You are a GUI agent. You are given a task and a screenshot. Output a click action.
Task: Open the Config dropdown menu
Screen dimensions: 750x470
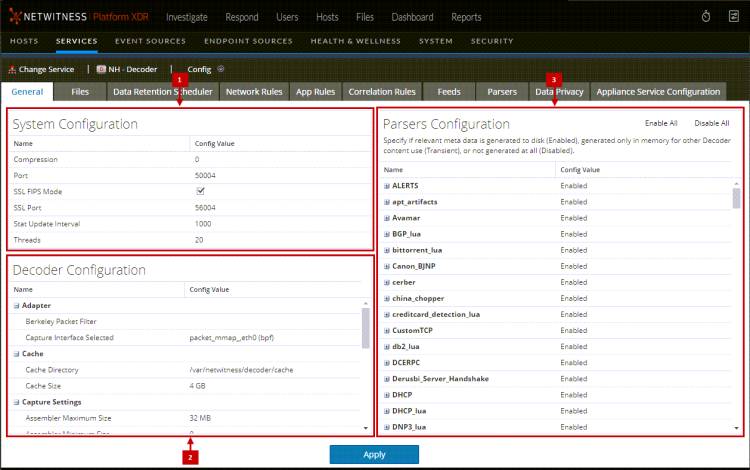coord(220,69)
